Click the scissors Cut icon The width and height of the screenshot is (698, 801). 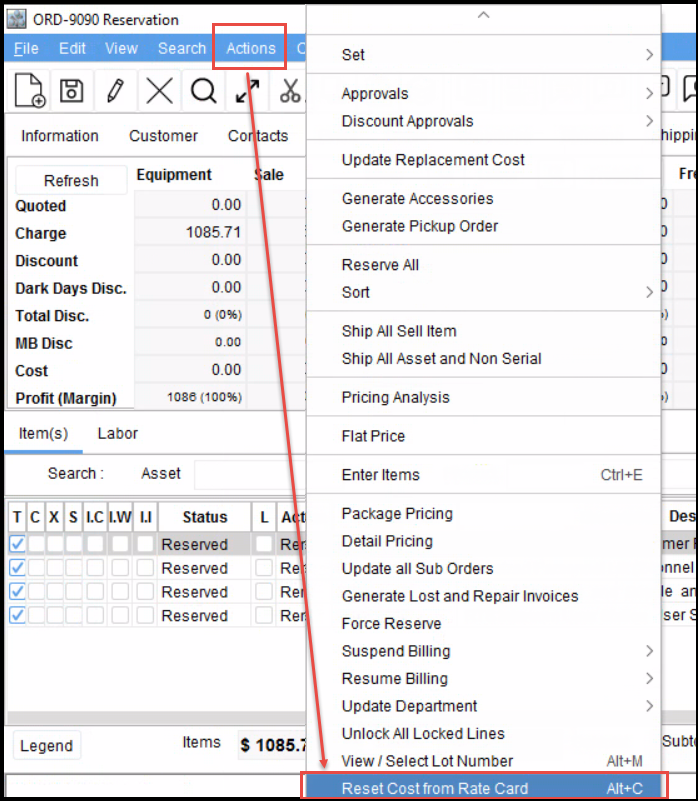pos(290,91)
